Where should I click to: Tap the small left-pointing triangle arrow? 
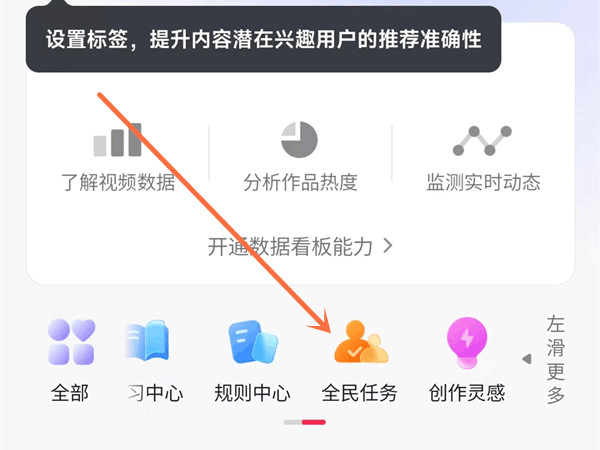click(527, 359)
